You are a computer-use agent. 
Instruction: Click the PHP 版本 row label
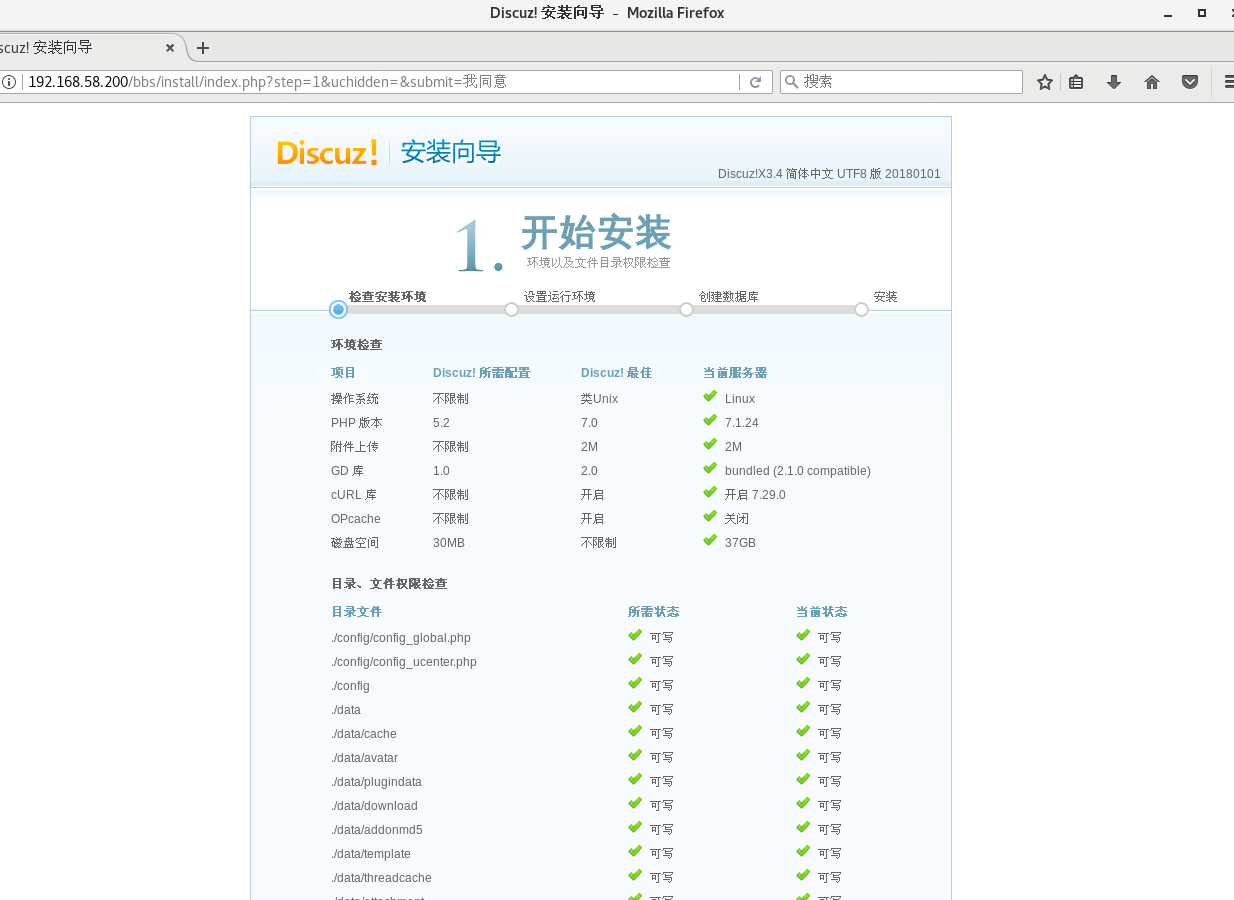[x=357, y=423]
